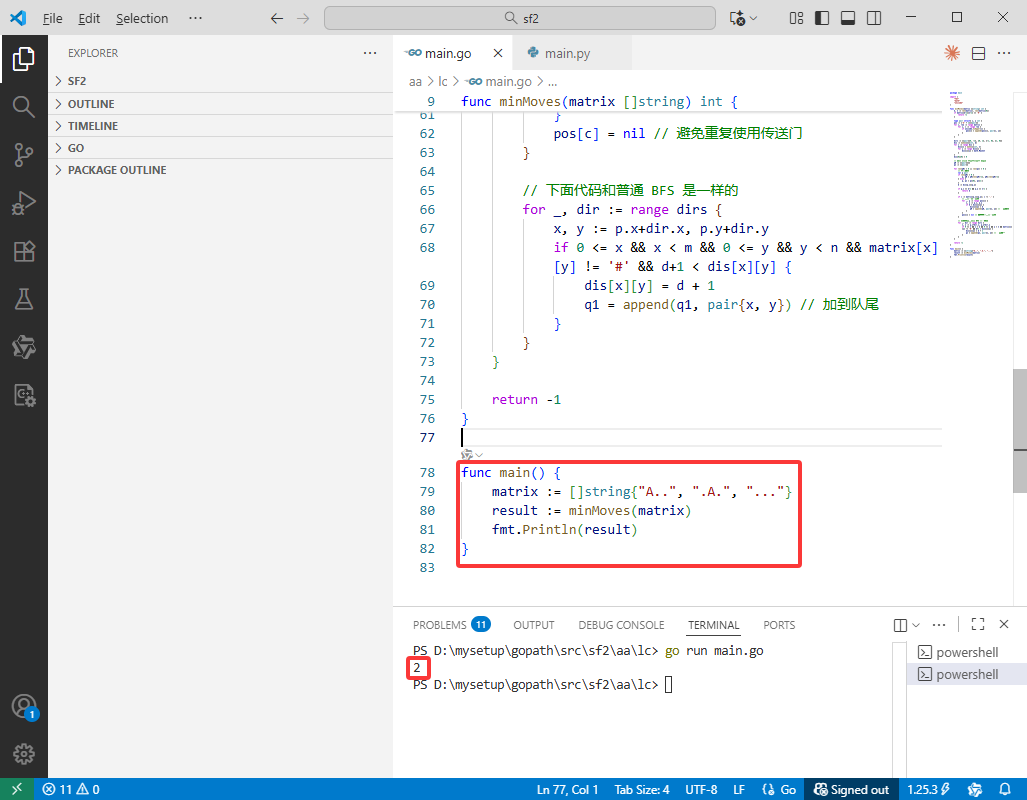Click Signed out status item

(851, 789)
